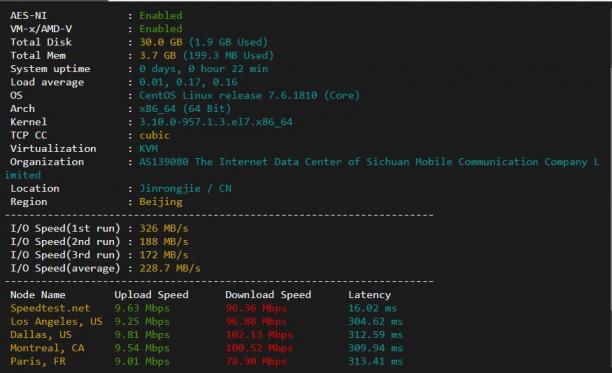Image resolution: width=612 pixels, height=373 pixels.
Task: Select the System uptime value text
Action: tap(204, 69)
